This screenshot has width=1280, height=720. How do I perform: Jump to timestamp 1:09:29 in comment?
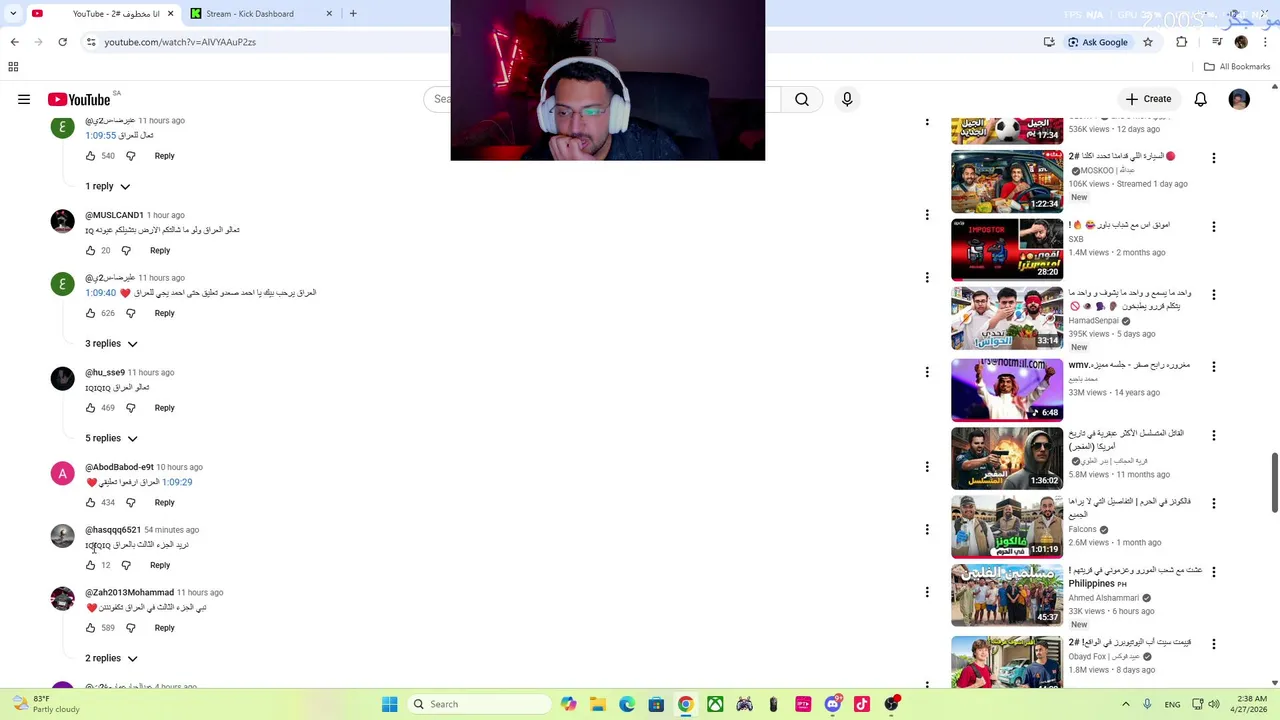[177, 482]
